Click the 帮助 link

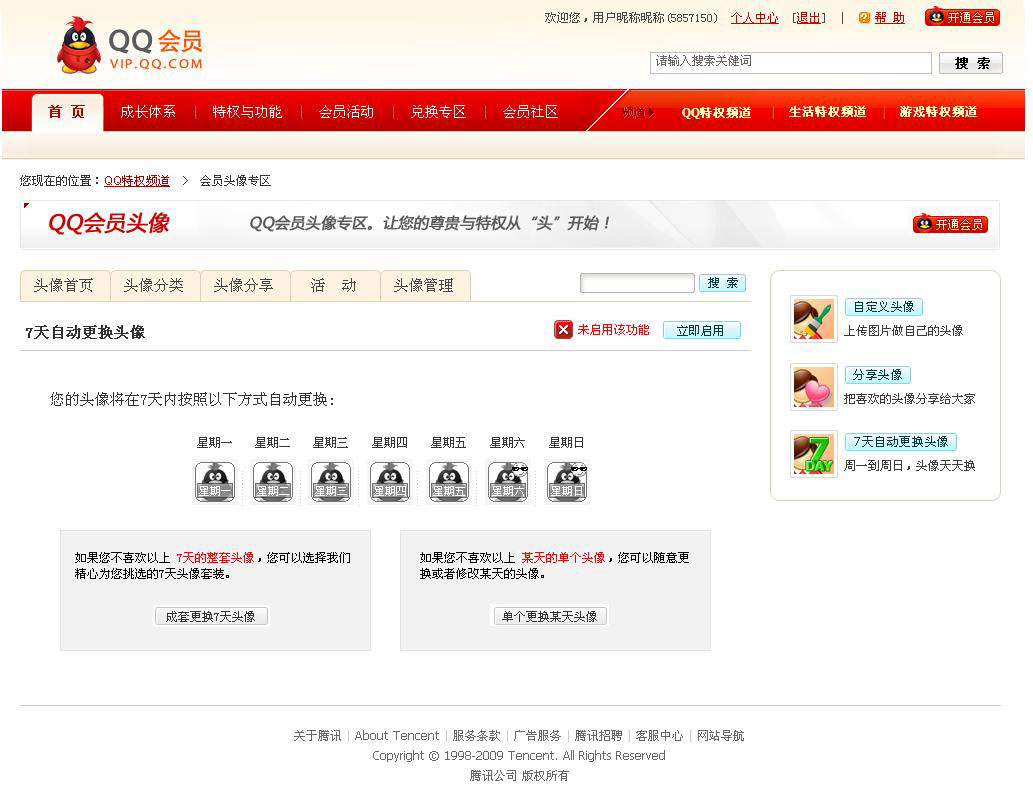(x=889, y=18)
